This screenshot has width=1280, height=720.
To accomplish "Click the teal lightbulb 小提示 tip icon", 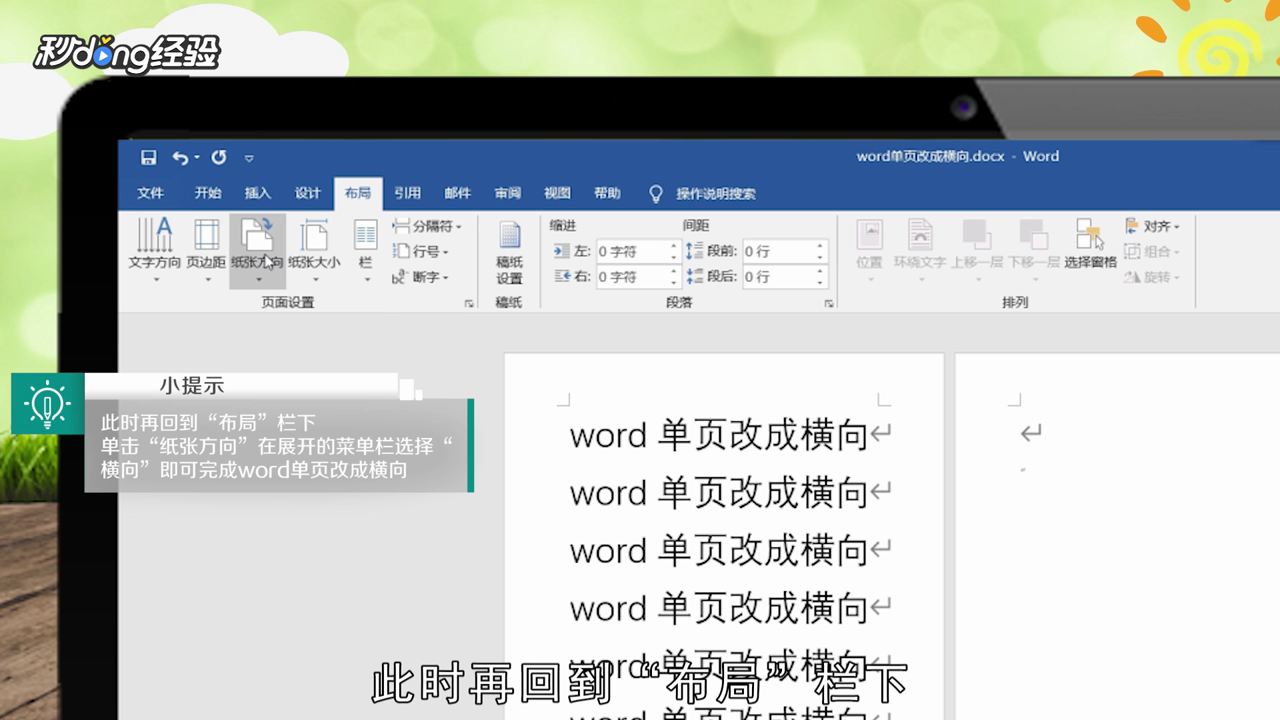I will [47, 405].
